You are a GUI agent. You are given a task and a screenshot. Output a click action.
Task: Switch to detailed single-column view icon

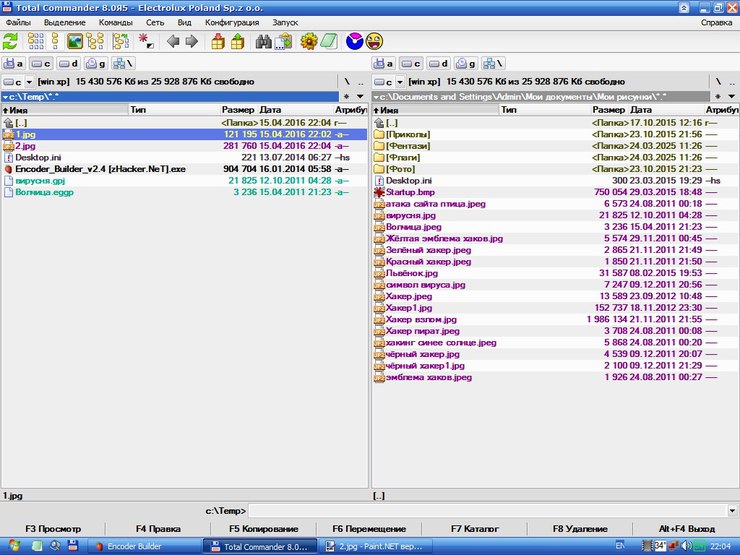(x=55, y=42)
